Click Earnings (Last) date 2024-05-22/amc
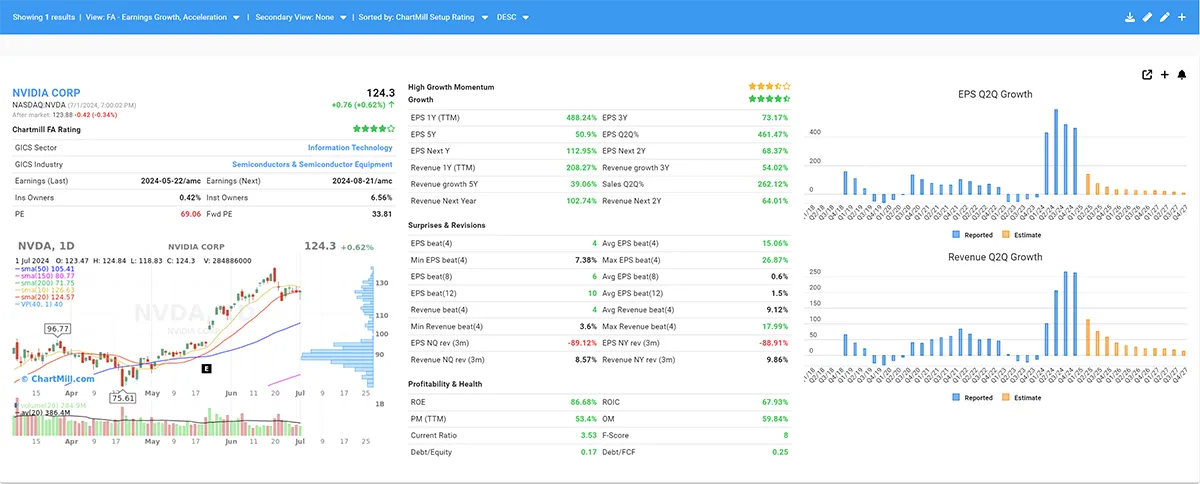The width and height of the screenshot is (1200, 484). (172, 180)
